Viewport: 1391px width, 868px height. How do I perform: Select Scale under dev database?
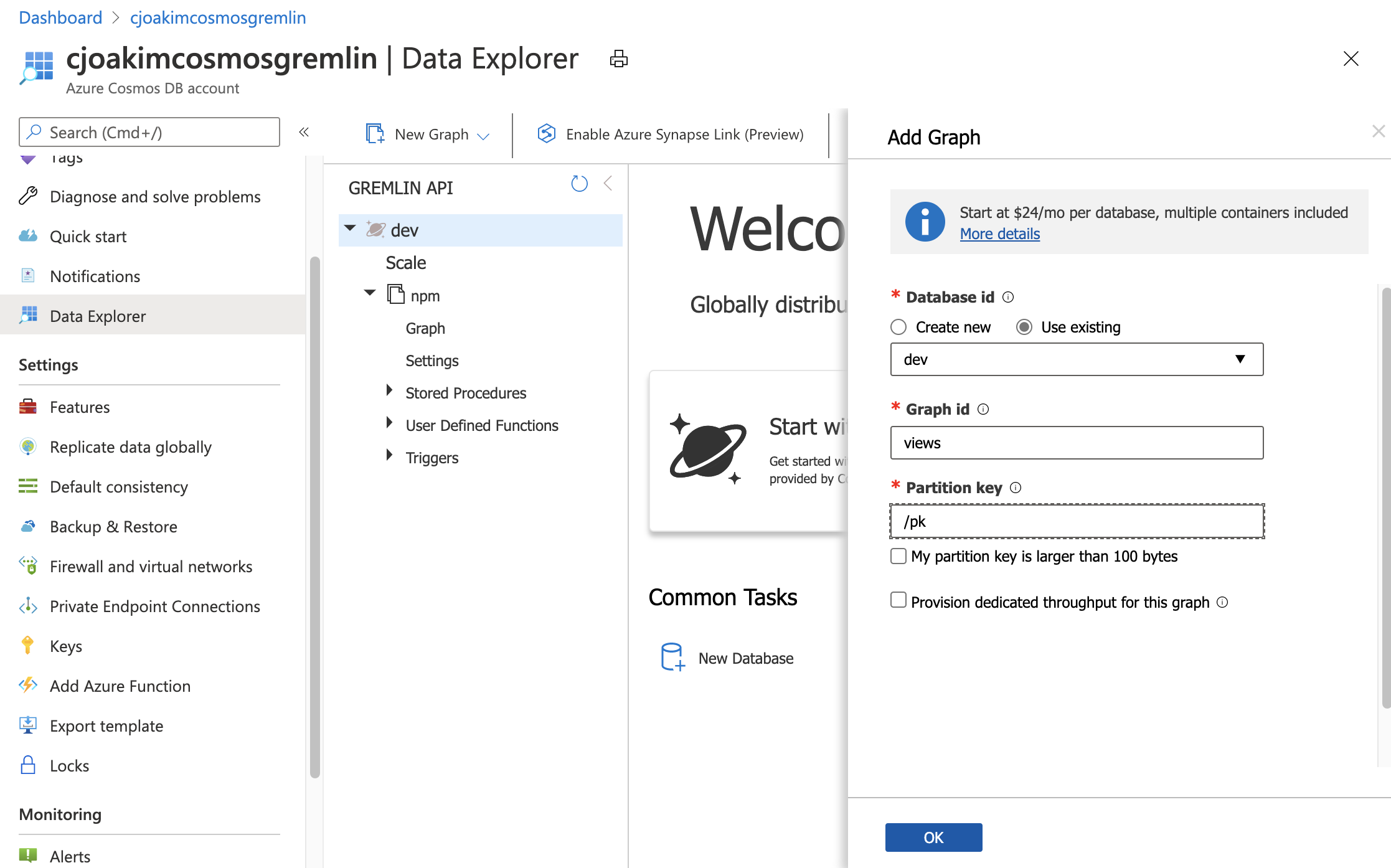click(406, 263)
